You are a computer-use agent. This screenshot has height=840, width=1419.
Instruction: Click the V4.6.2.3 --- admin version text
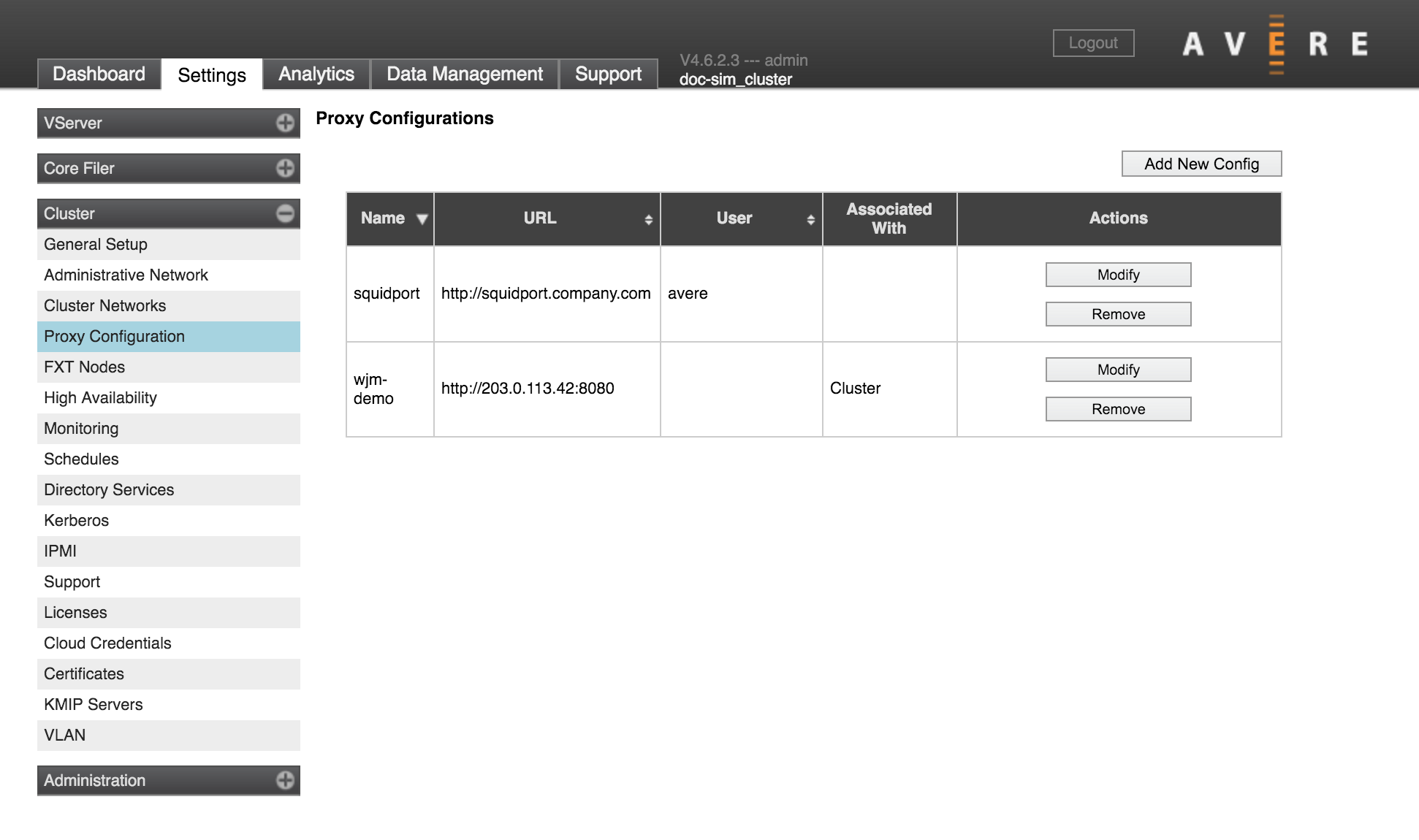click(x=744, y=60)
